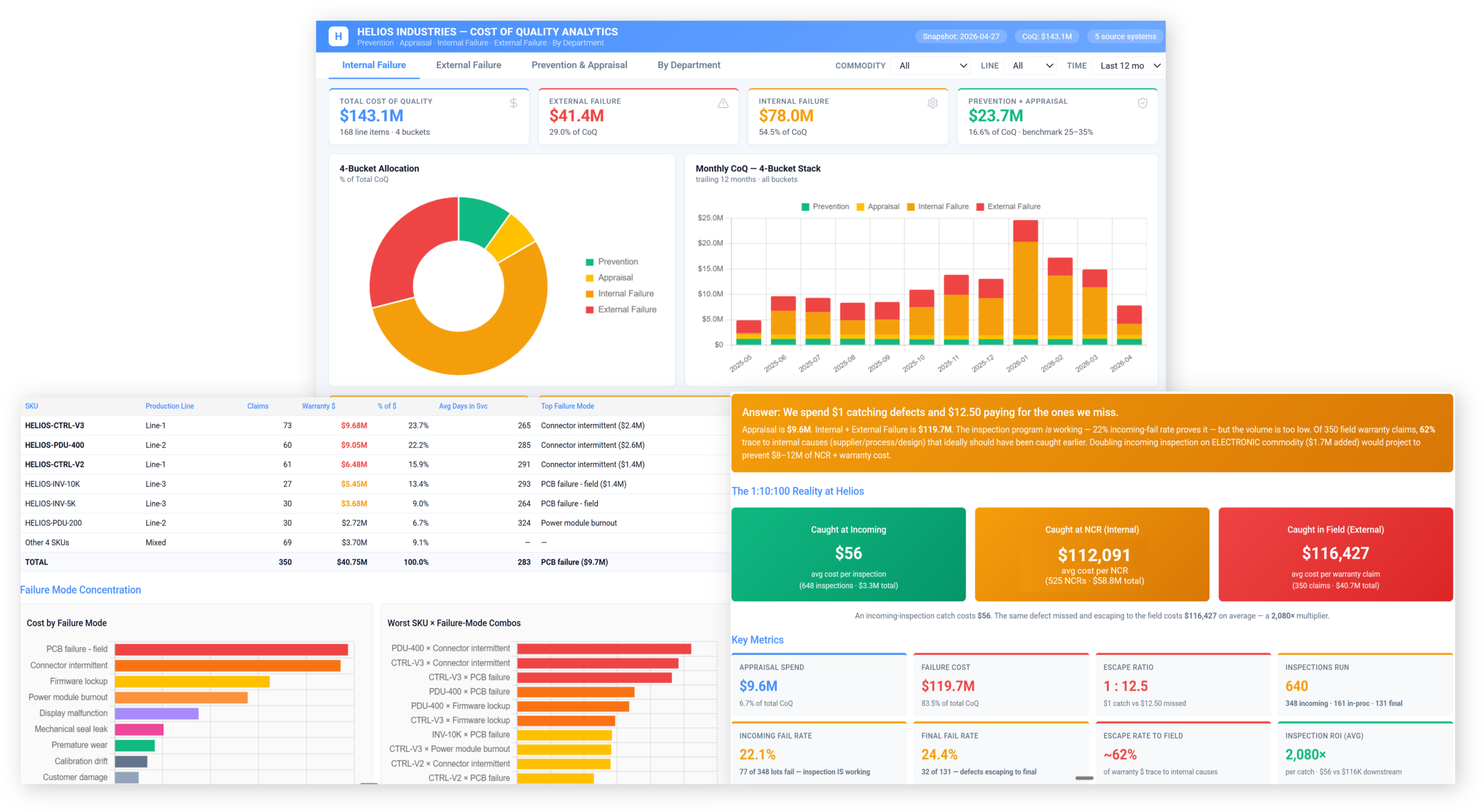This screenshot has height=812, width=1483.
Task: Sort by Claims column header
Action: tap(258, 406)
